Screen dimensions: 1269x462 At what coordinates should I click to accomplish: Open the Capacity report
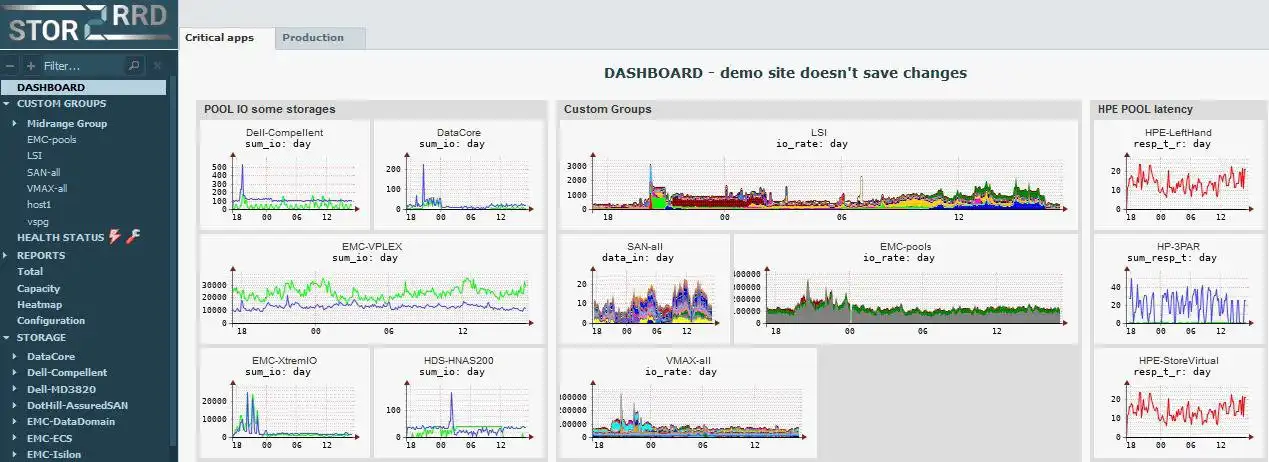[x=39, y=288]
